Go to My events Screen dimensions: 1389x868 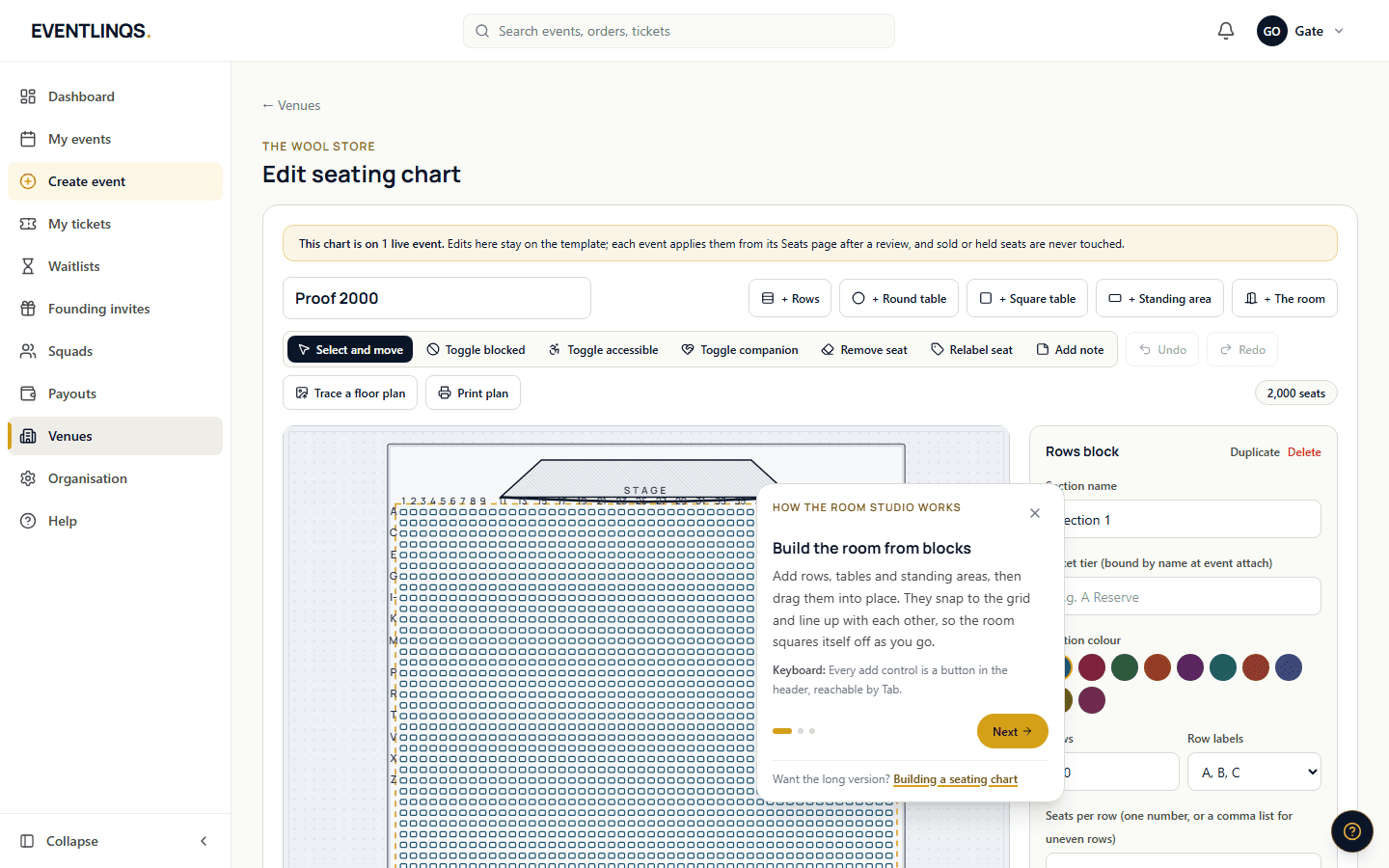pyautogui.click(x=115, y=139)
